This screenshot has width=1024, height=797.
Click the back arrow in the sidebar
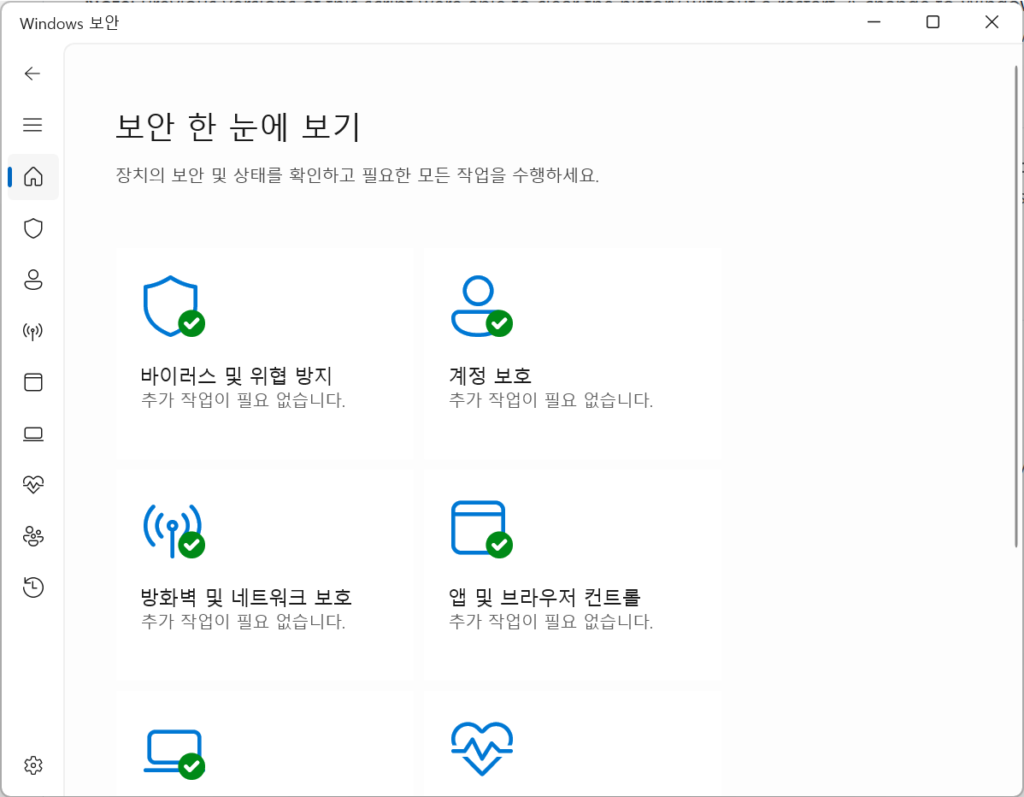(x=33, y=73)
